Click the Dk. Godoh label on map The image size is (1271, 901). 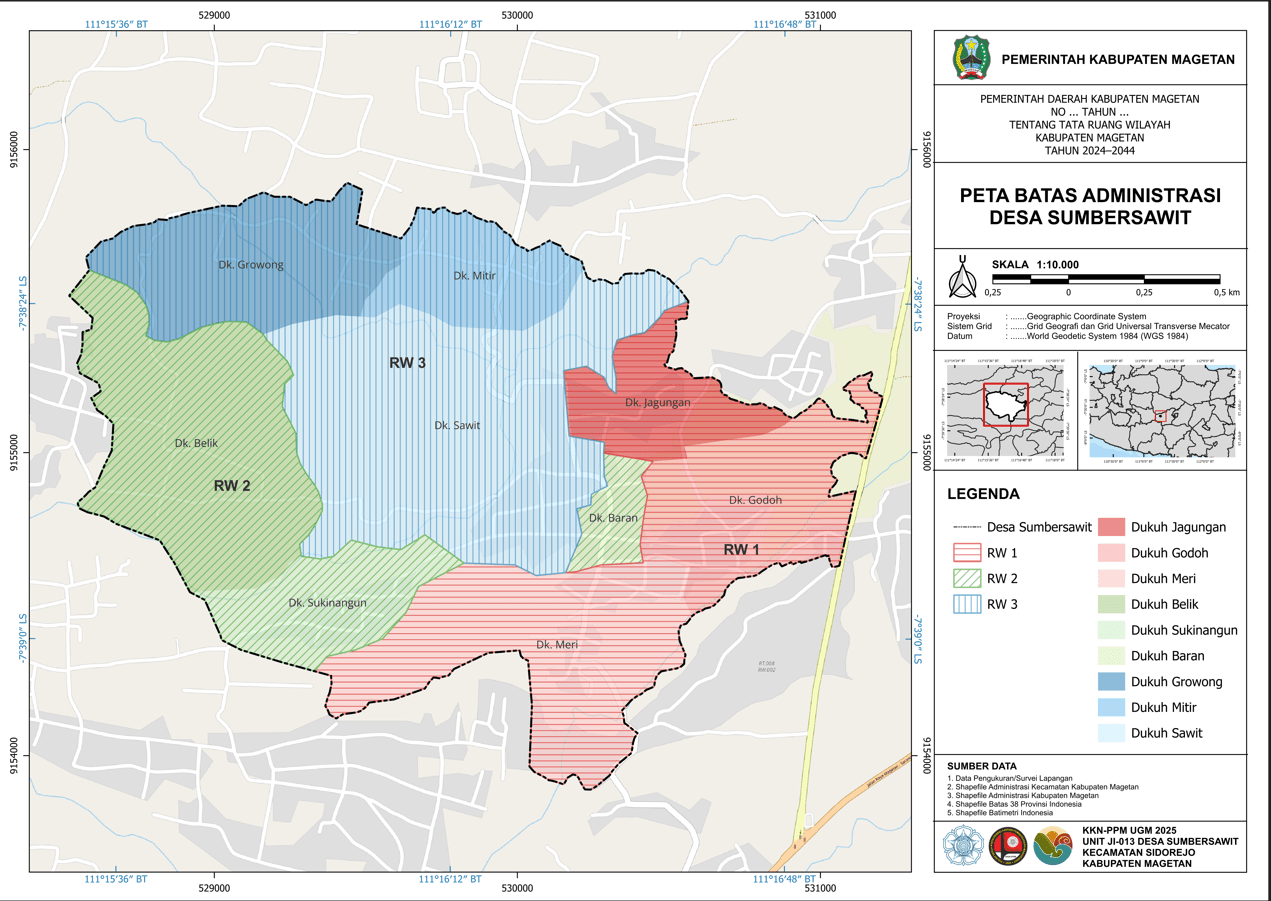(x=755, y=500)
